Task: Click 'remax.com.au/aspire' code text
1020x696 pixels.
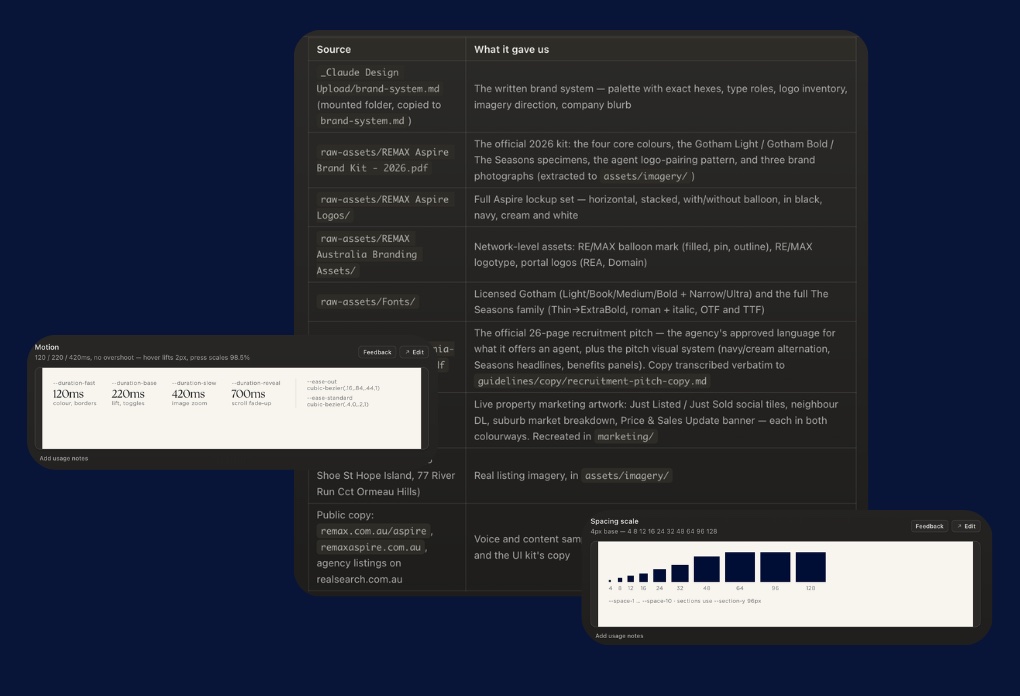Action: (373, 531)
